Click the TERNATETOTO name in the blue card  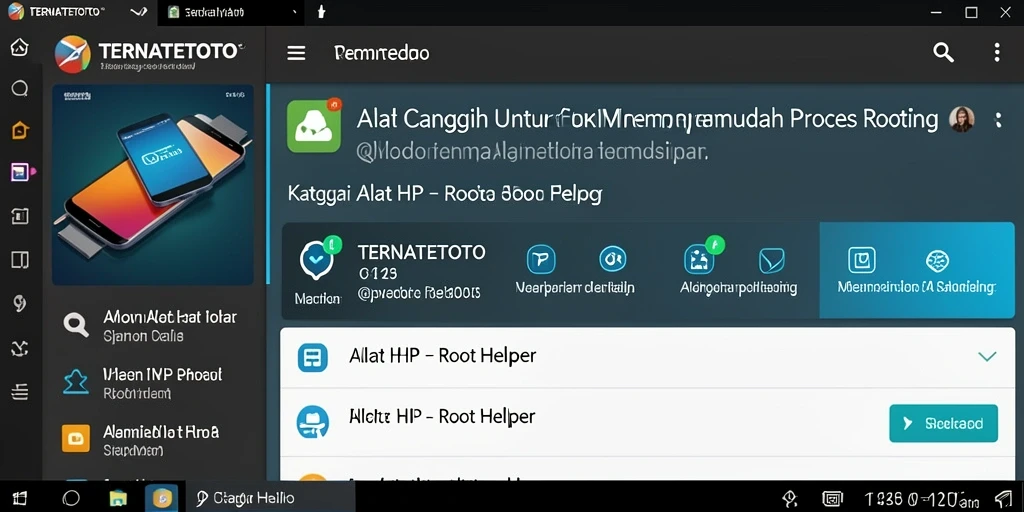(421, 252)
